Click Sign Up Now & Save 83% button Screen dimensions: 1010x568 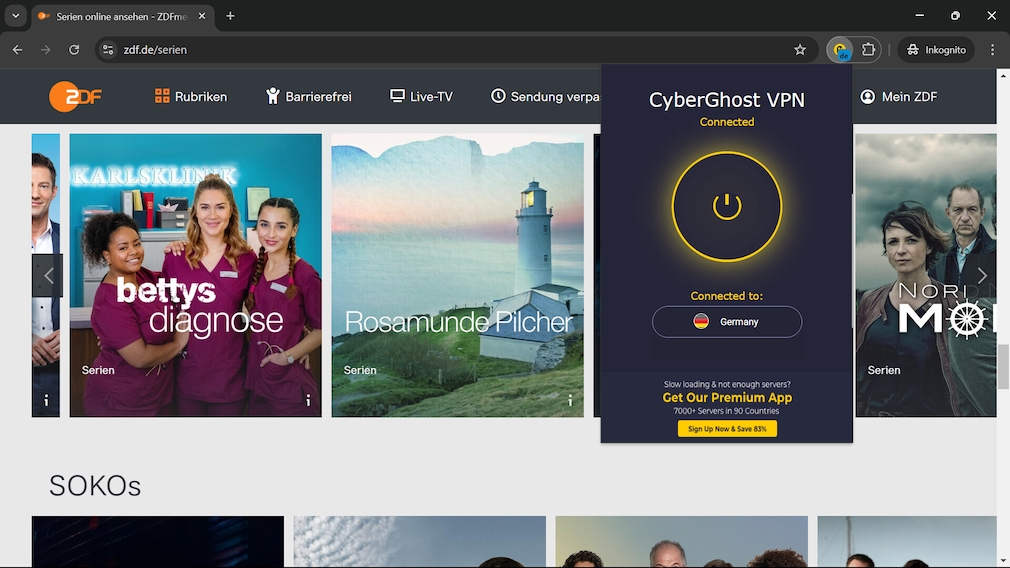pos(727,429)
